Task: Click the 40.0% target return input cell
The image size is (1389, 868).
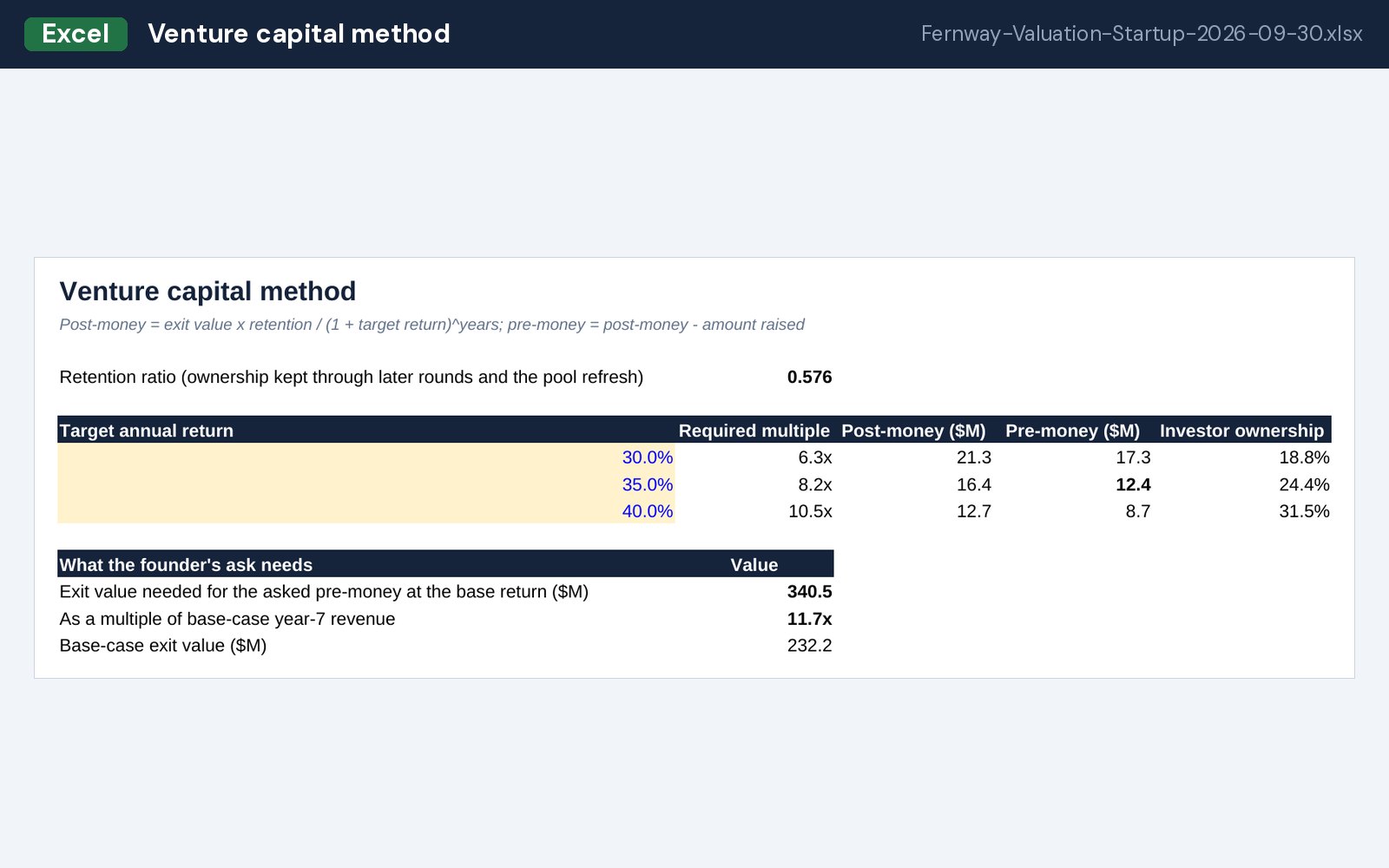Action: point(366,511)
